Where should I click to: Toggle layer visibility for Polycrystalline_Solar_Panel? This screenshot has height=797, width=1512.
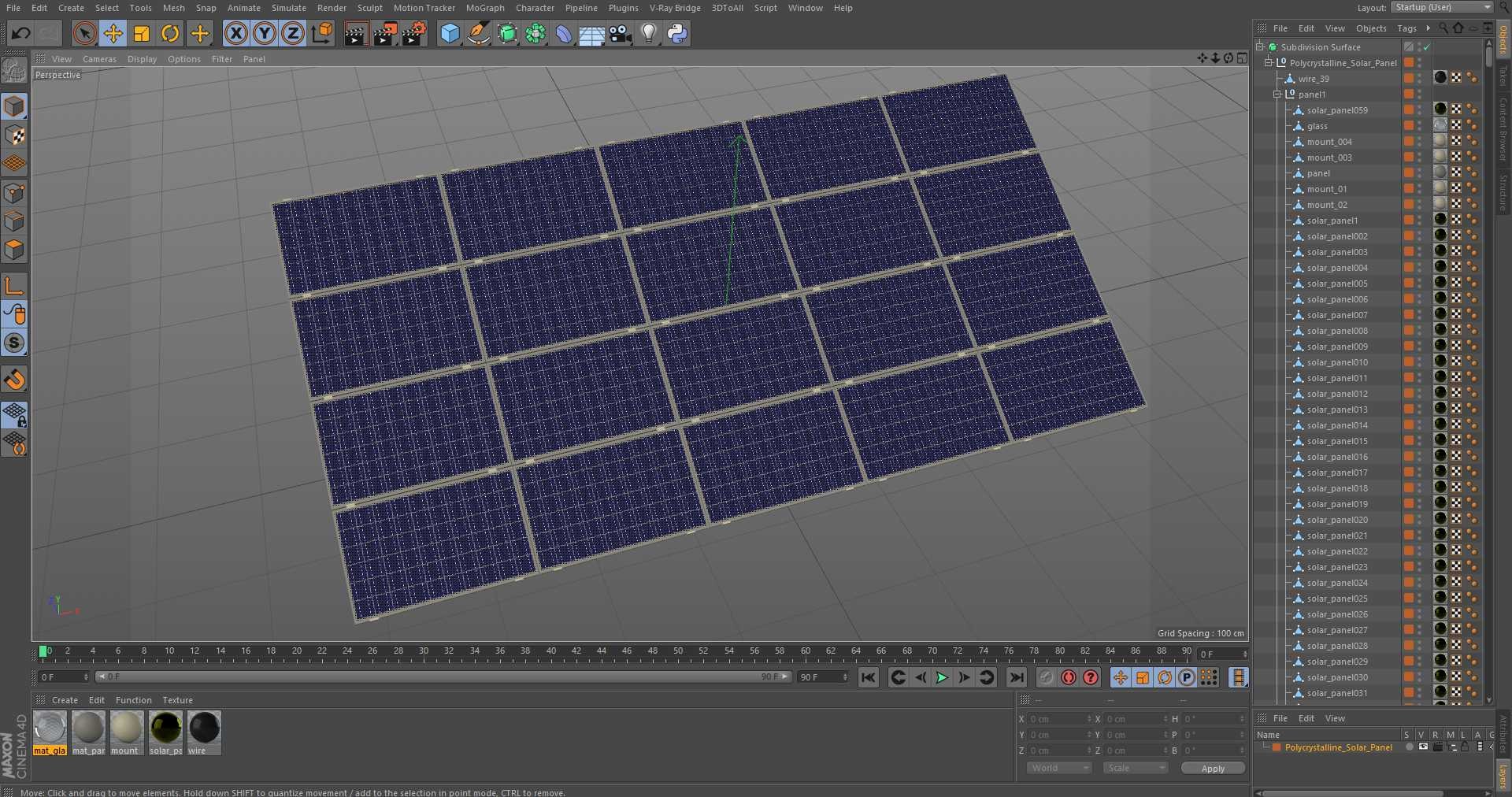coord(1422,747)
